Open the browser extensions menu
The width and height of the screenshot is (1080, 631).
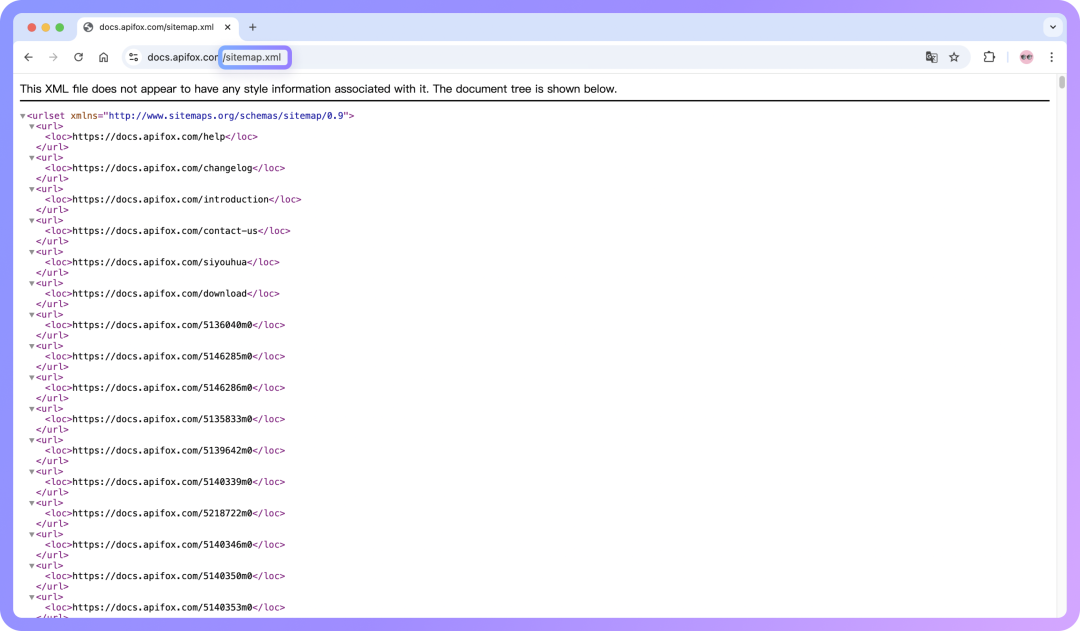[989, 57]
